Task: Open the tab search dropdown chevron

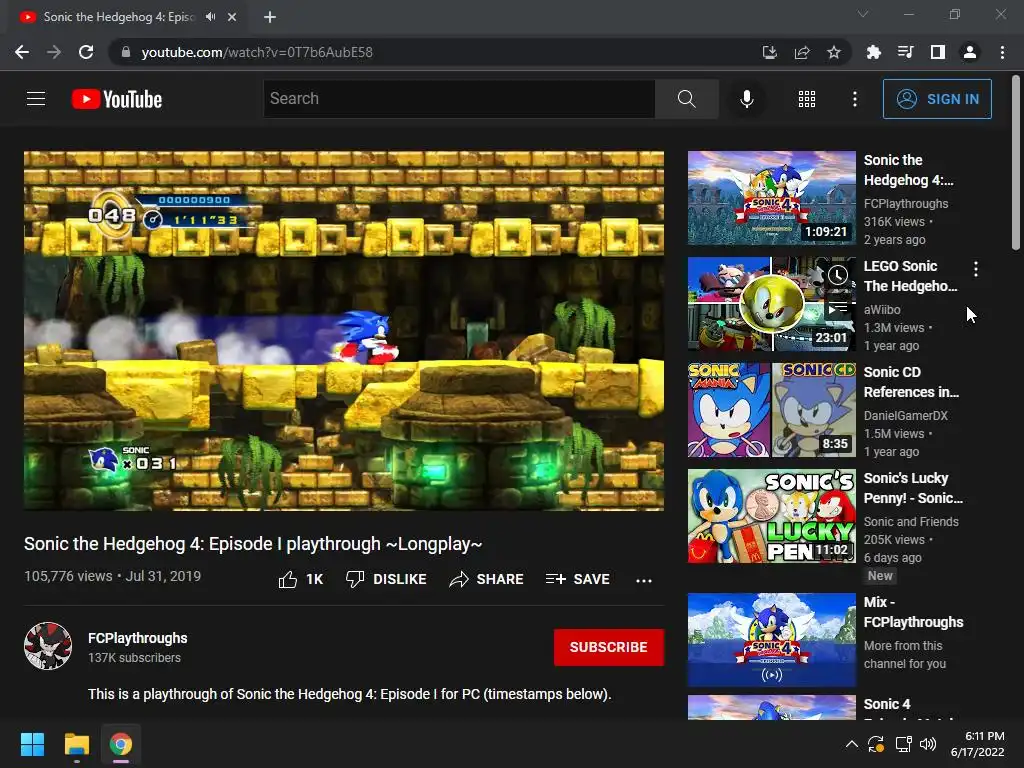Action: 863,14
